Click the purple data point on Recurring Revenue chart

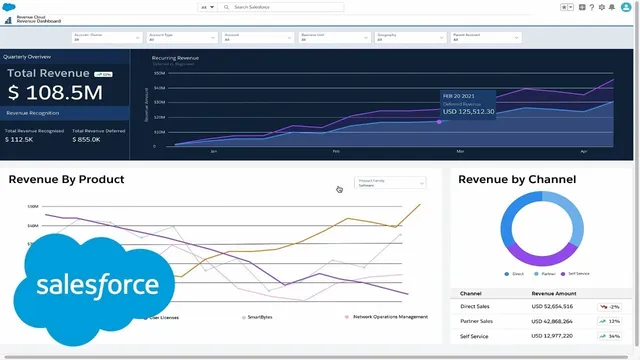tap(439, 122)
